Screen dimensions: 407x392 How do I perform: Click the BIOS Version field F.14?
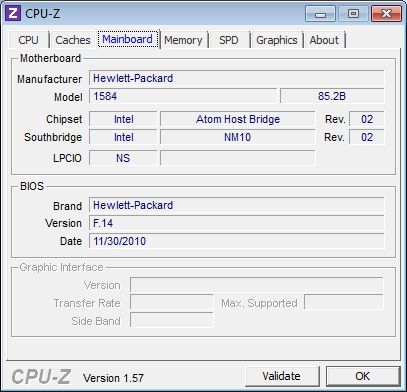[237, 223]
